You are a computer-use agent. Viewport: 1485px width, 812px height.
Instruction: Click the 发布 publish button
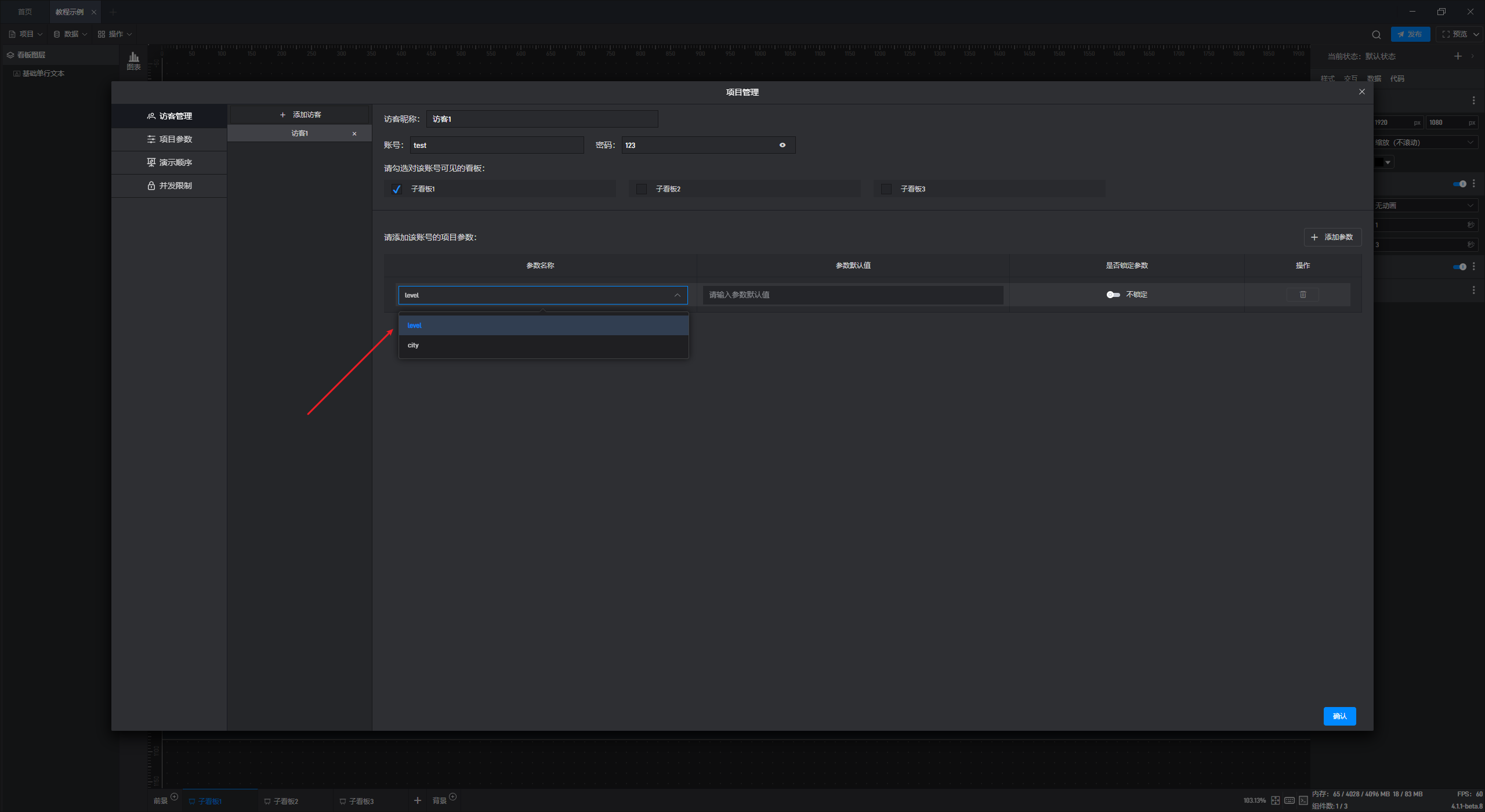pos(1410,34)
